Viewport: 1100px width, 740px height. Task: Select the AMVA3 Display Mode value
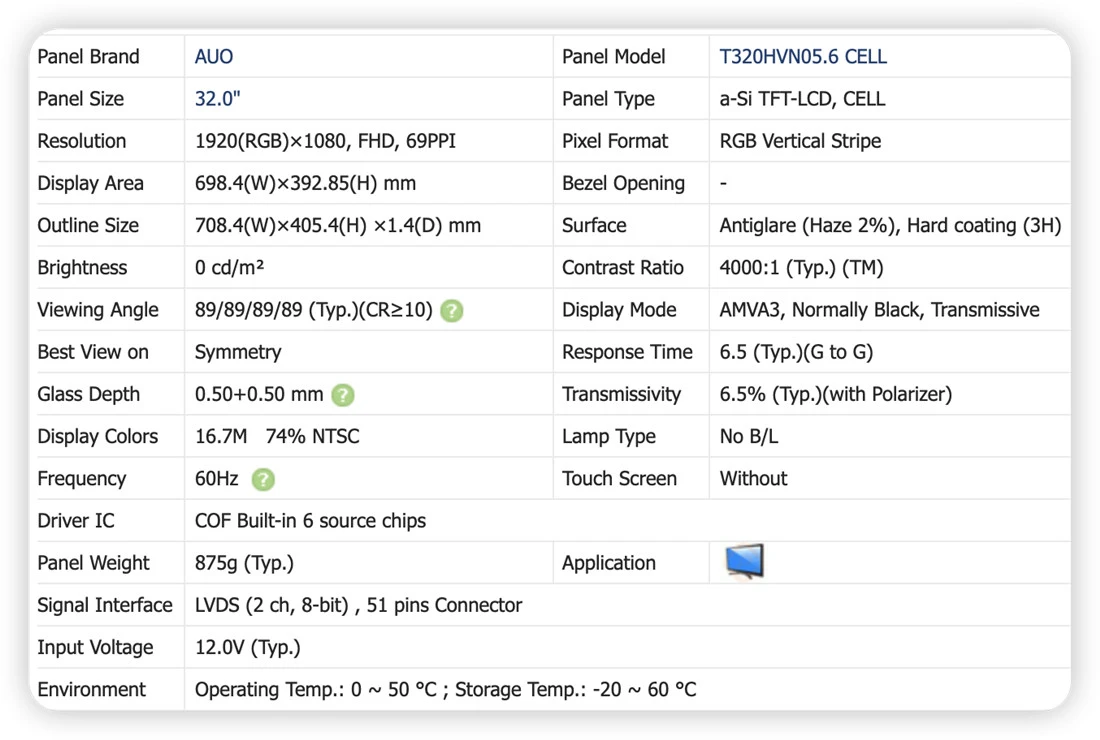880,310
